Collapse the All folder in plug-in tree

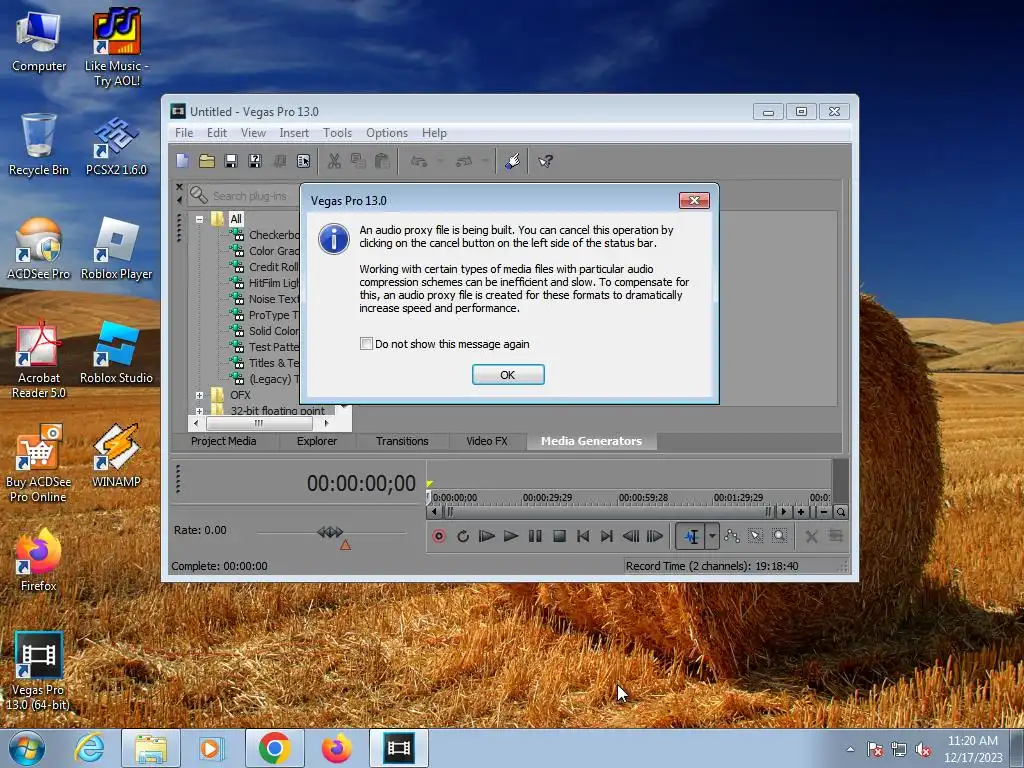199,219
